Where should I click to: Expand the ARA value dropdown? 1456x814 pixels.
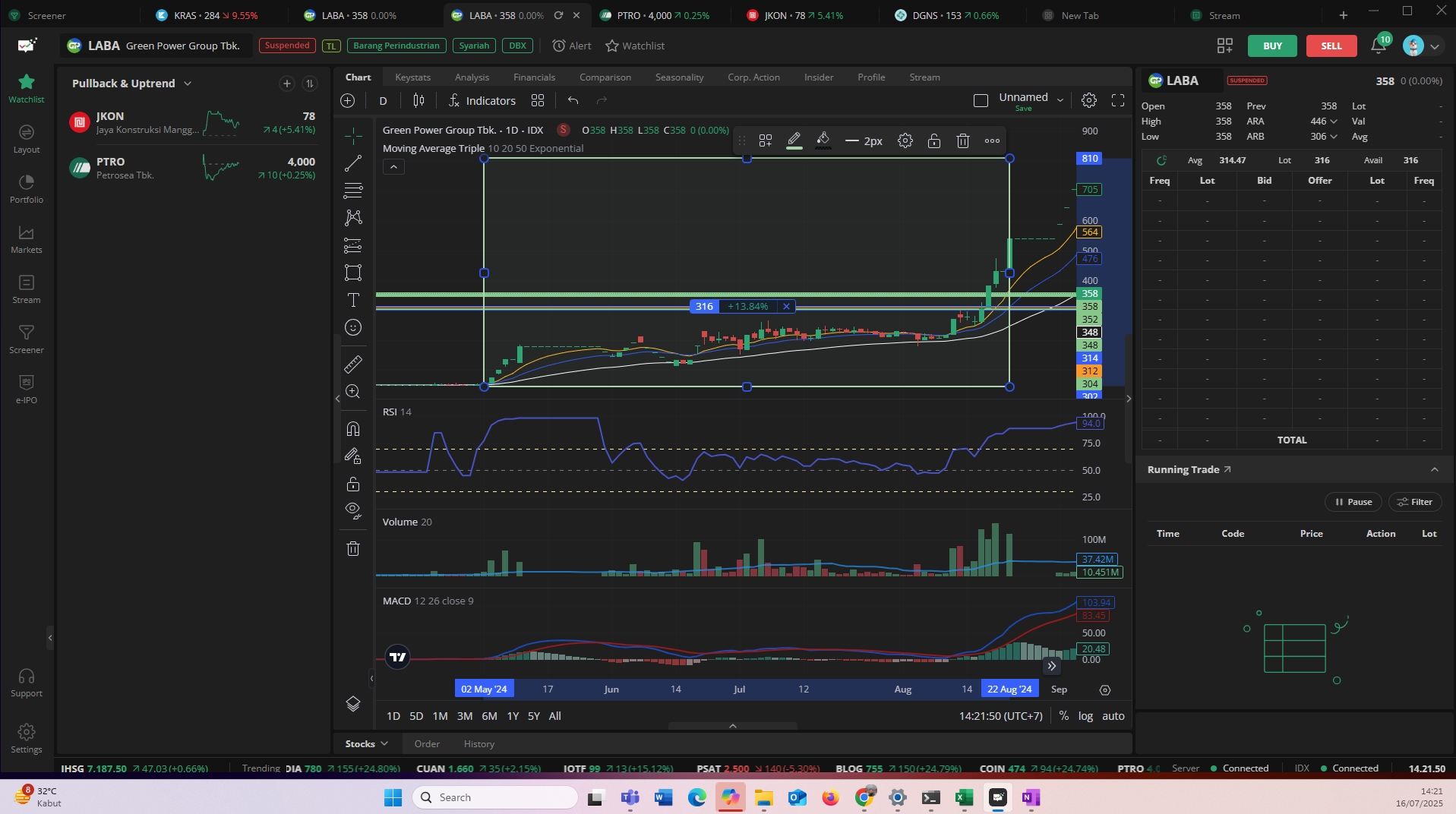click(x=1334, y=121)
